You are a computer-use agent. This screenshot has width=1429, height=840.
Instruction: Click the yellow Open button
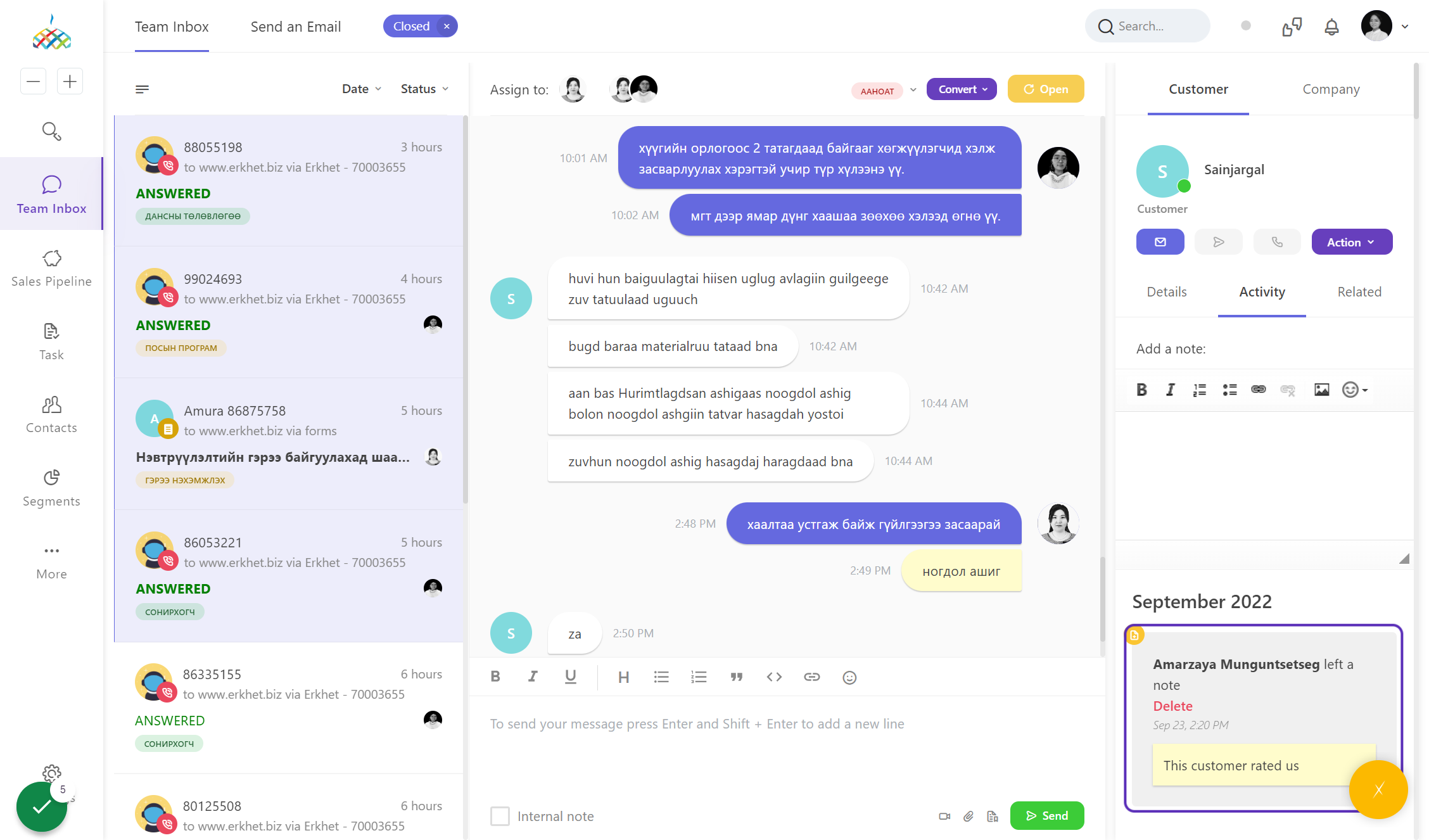coord(1046,89)
